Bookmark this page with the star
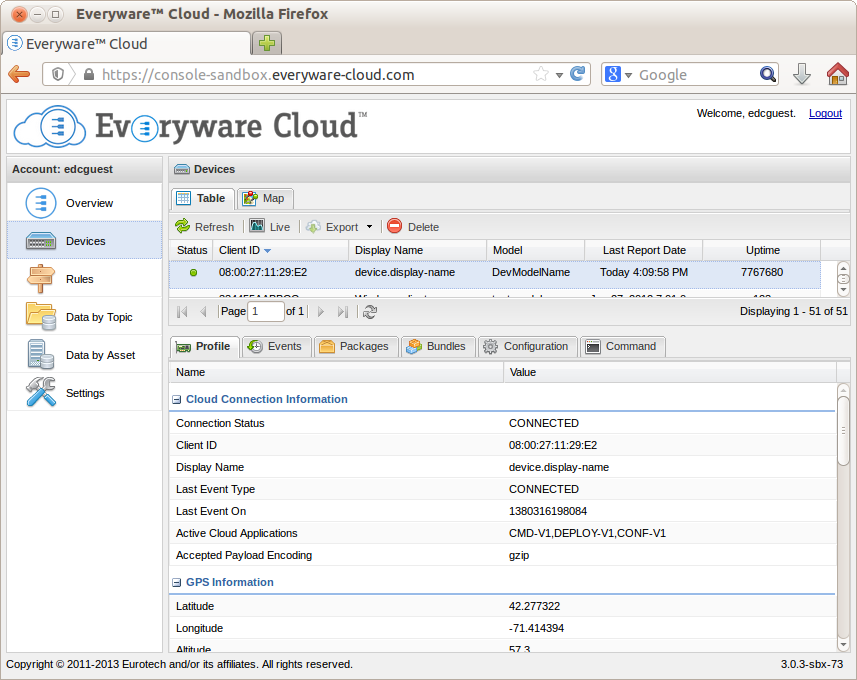This screenshot has height=680, width=857. [541, 74]
